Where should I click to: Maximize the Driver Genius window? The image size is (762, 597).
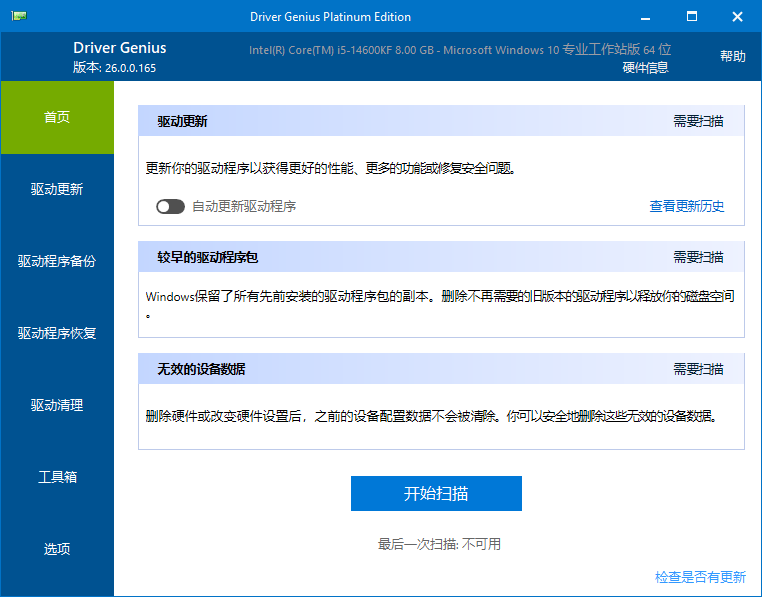[x=692, y=17]
